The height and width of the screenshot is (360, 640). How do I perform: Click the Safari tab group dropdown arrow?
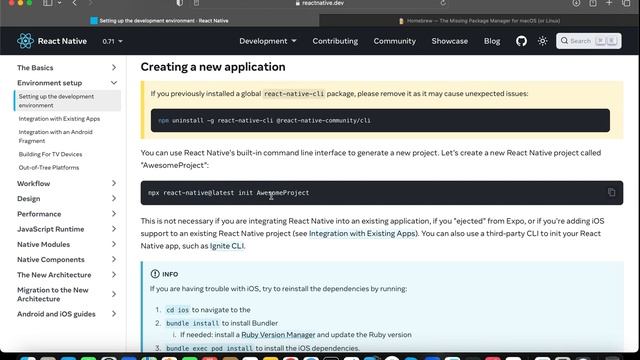(60, 3)
